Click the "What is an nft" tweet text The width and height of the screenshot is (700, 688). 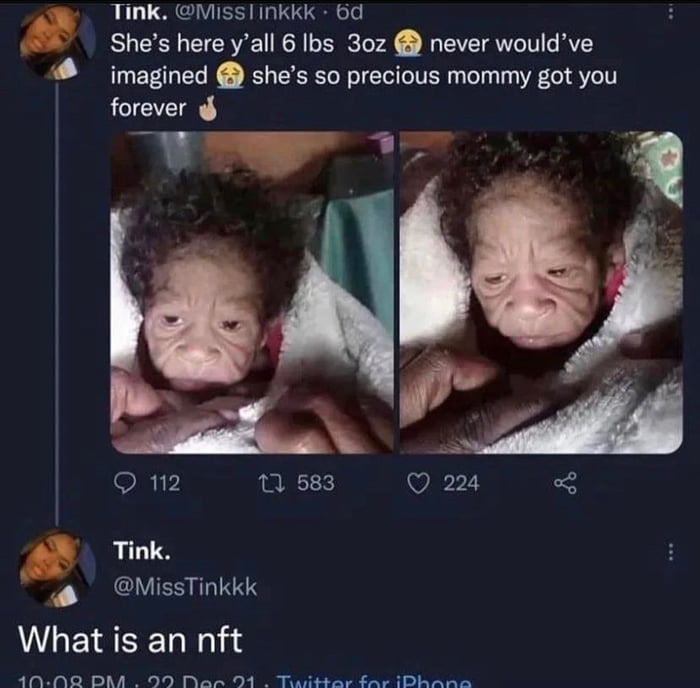pyautogui.click(x=130, y=640)
